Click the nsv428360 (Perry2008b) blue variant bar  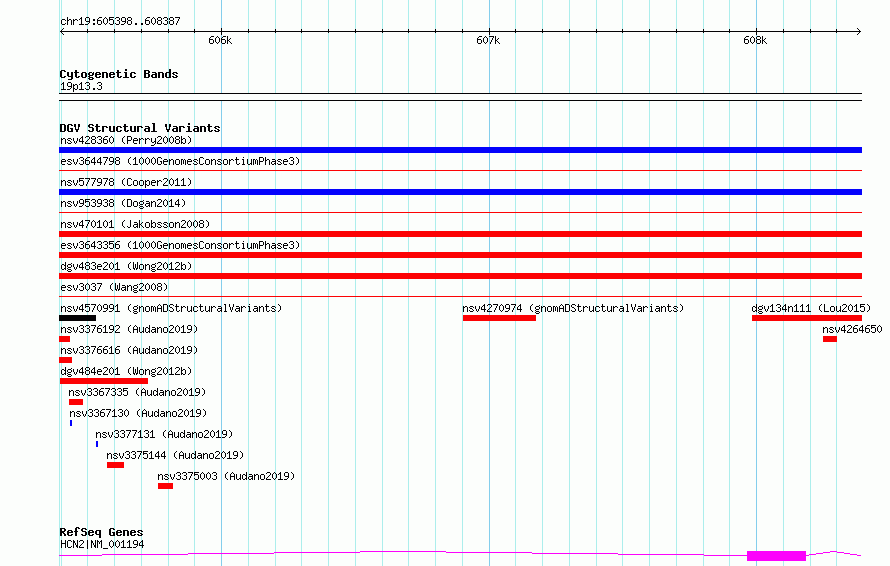tap(460, 150)
